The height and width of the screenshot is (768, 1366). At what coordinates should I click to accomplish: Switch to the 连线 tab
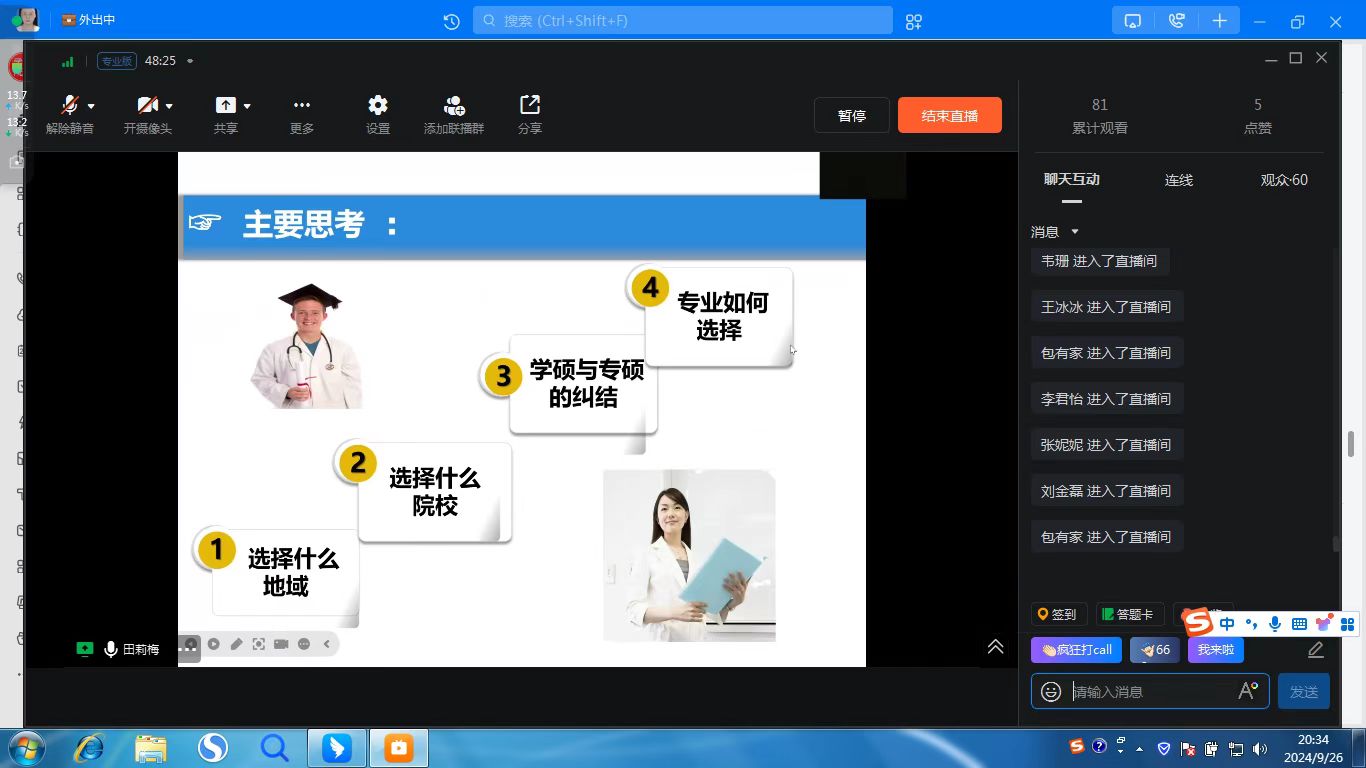pyautogui.click(x=1178, y=180)
